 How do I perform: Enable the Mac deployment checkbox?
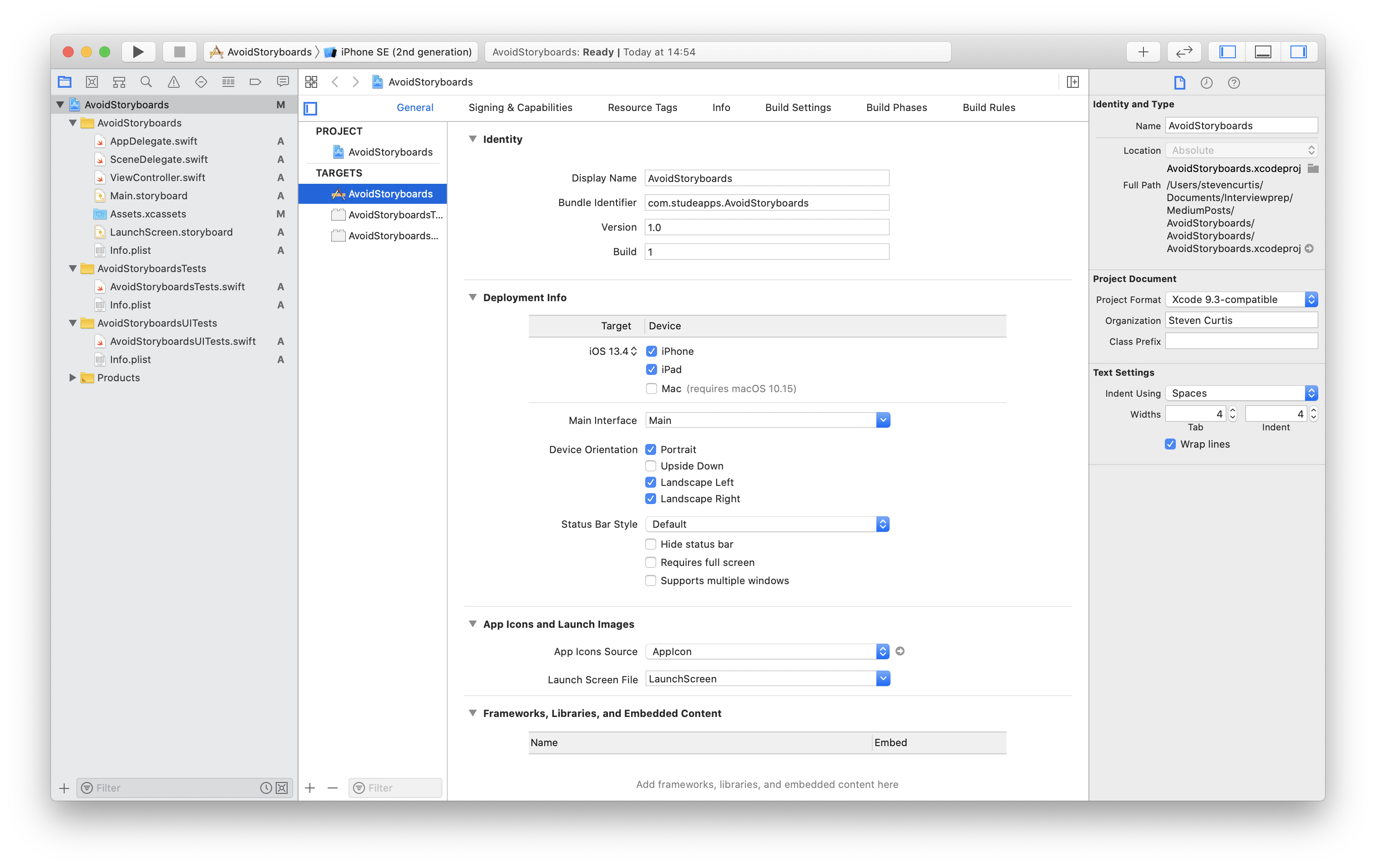click(x=651, y=389)
